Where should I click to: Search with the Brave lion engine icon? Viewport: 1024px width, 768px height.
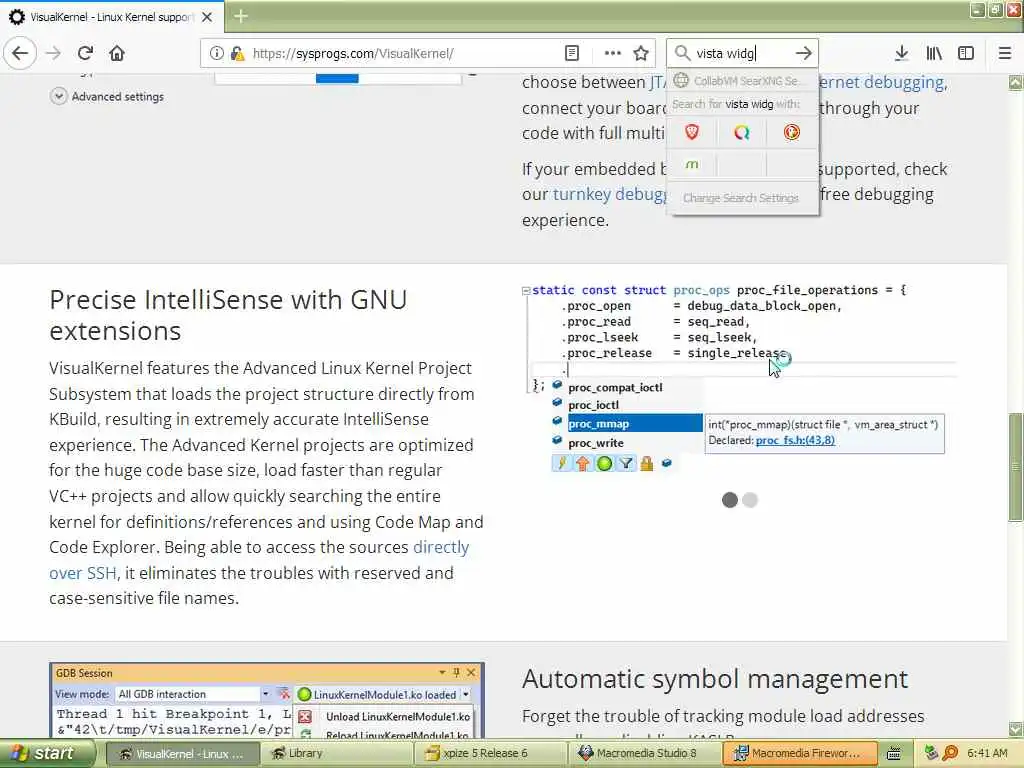(x=692, y=133)
